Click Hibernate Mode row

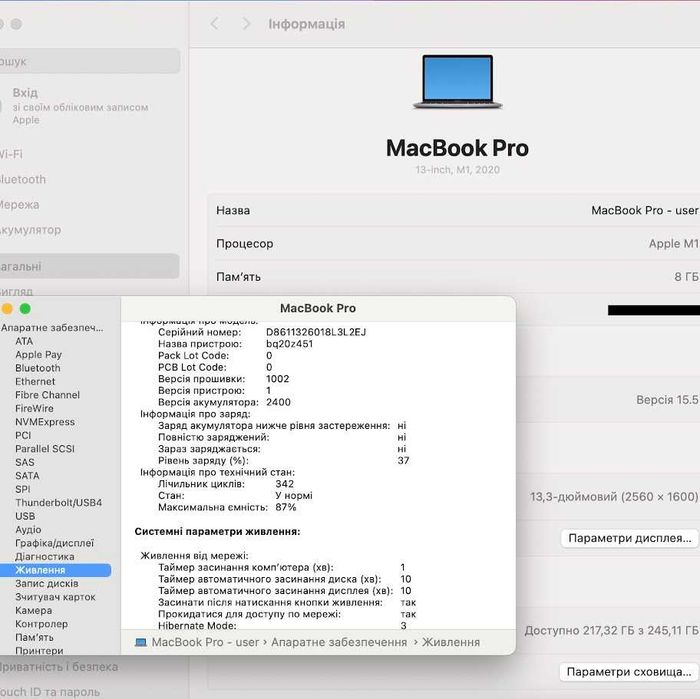pos(283,625)
